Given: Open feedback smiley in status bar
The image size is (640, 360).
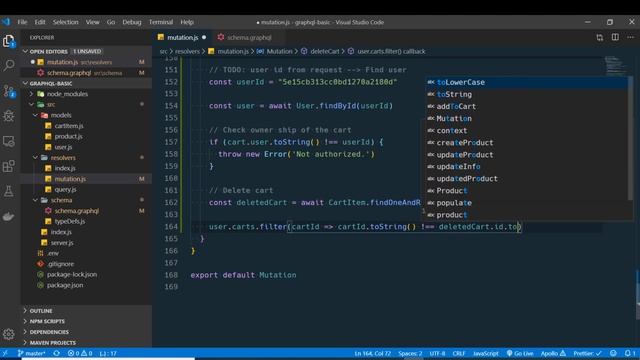Looking at the screenshot, I should pyautogui.click(x=613, y=353).
